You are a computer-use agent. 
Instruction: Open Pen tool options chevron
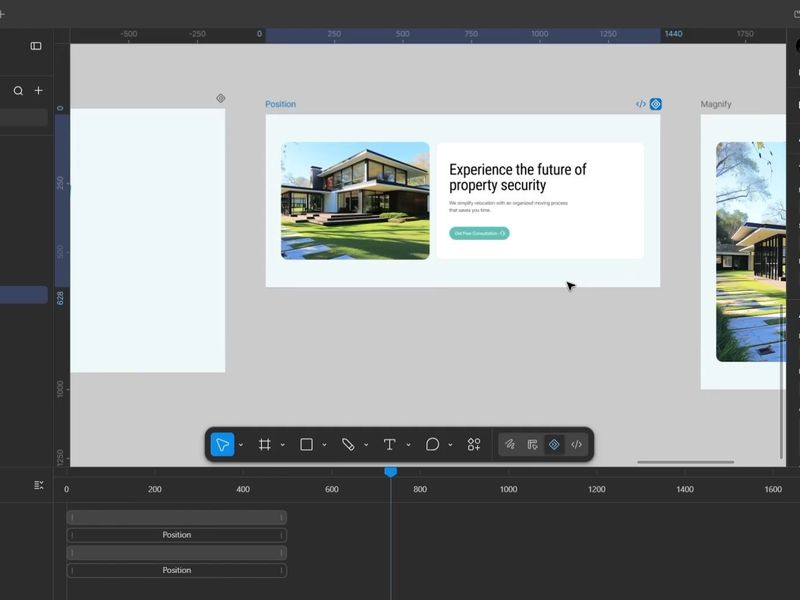tap(366, 445)
